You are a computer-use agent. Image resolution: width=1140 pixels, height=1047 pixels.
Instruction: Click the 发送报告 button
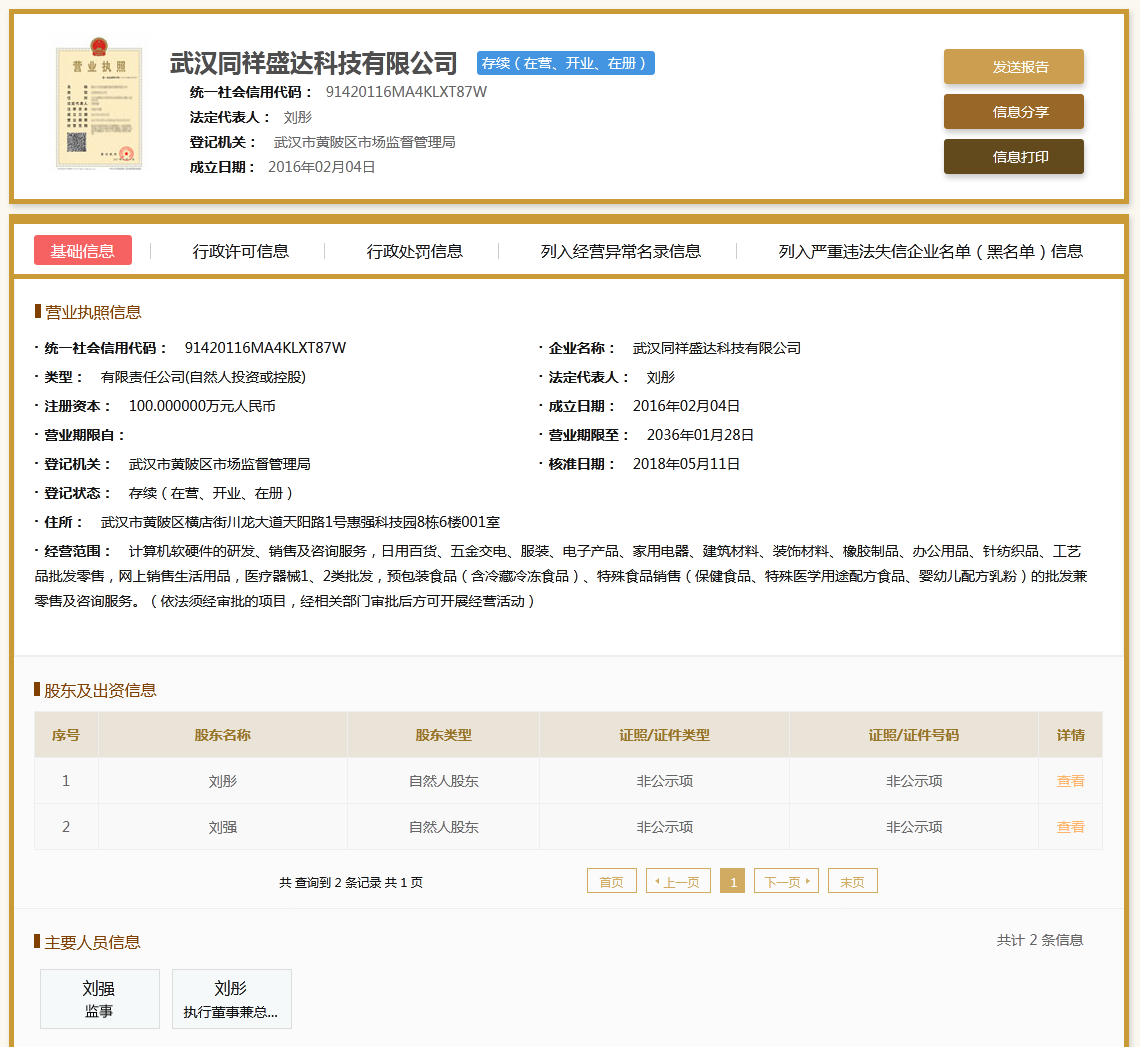[1014, 66]
